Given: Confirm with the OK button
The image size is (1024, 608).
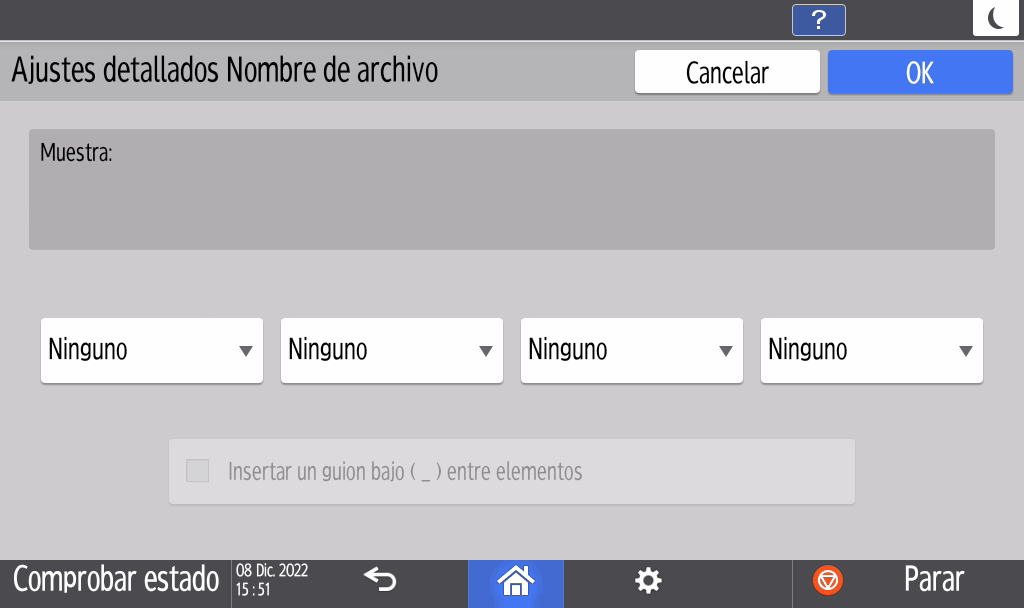Looking at the screenshot, I should coord(920,73).
